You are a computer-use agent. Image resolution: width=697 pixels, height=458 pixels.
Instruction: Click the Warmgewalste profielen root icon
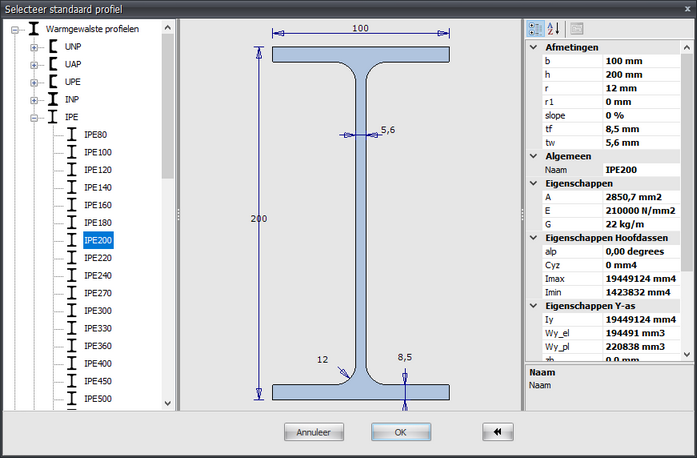pyautogui.click(x=34, y=29)
